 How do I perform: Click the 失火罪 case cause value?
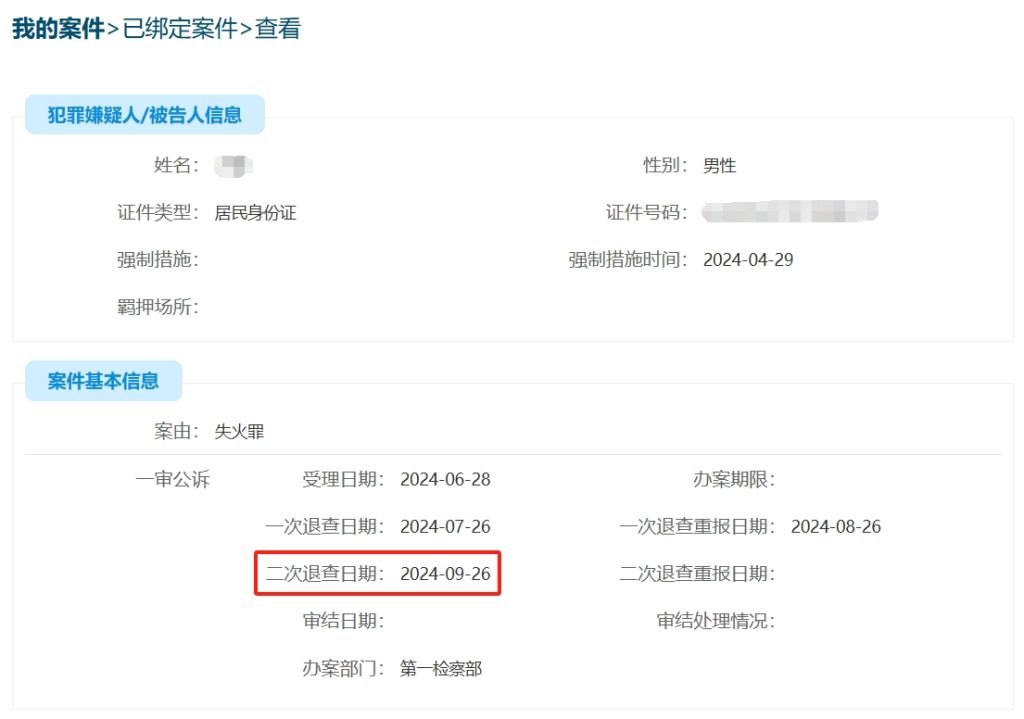click(239, 432)
